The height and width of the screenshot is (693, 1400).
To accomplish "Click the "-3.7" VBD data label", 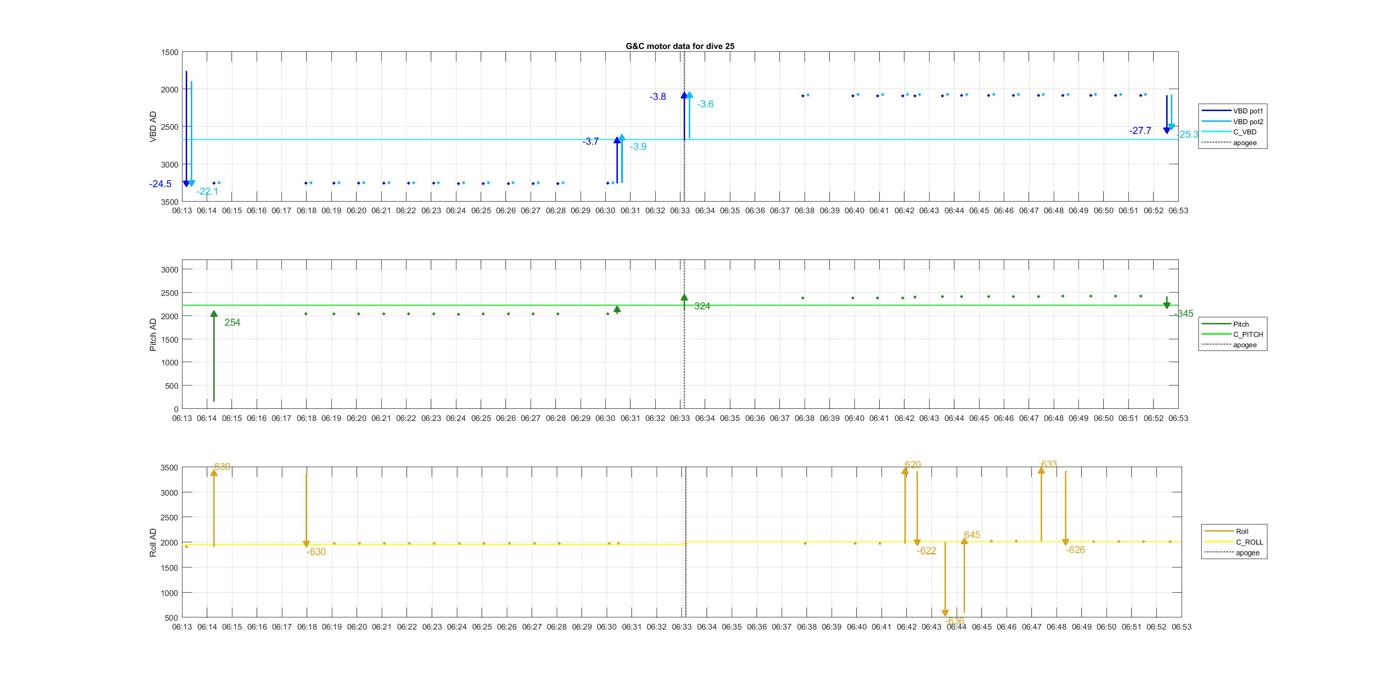I will (x=591, y=142).
